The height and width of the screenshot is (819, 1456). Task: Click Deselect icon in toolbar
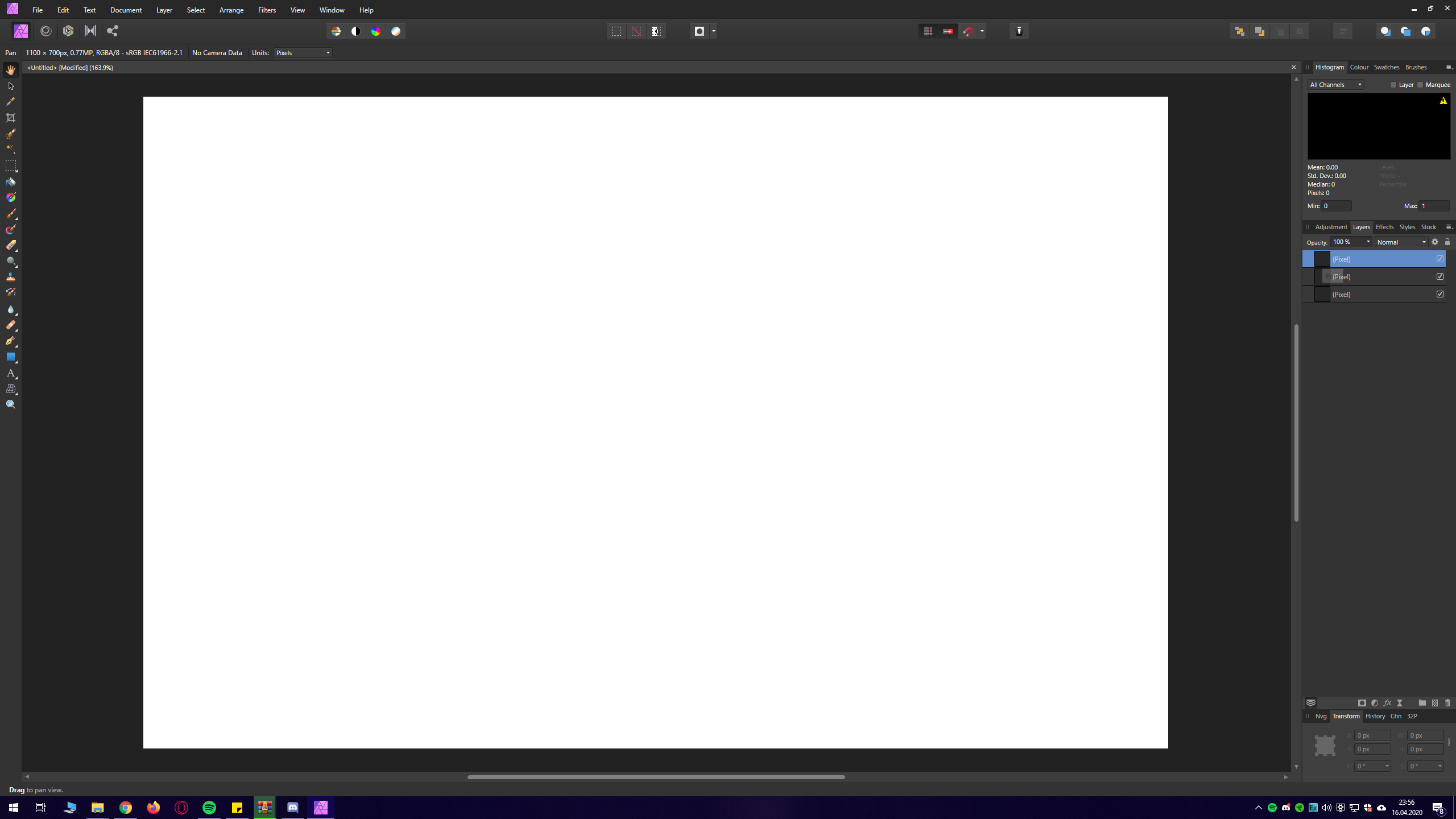(636, 31)
